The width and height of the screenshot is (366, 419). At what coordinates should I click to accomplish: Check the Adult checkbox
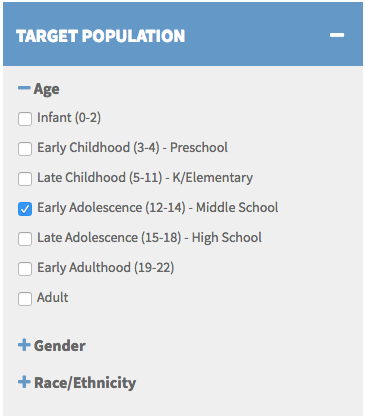click(25, 299)
